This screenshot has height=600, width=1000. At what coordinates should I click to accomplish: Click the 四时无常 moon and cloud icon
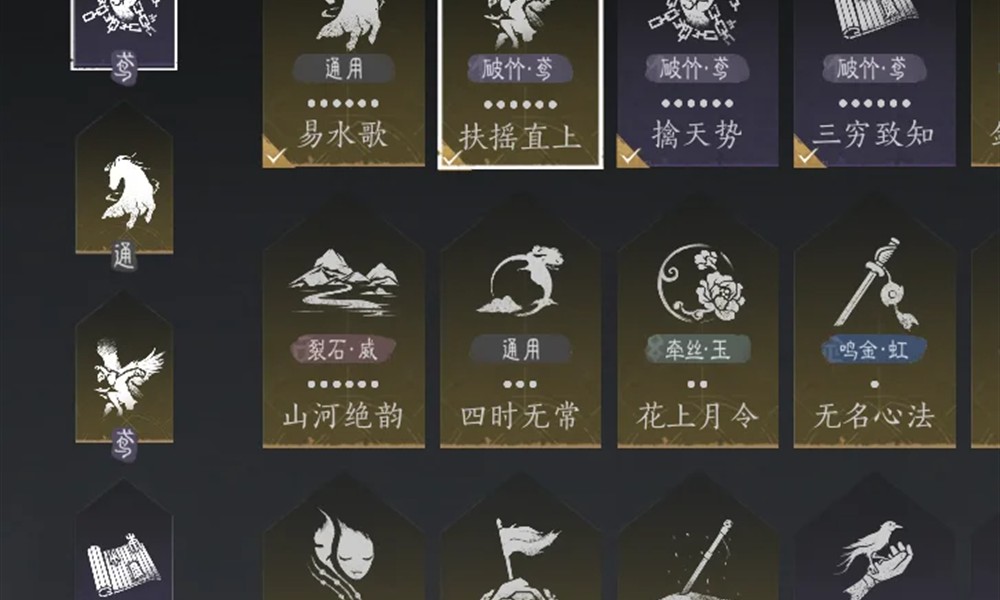520,281
